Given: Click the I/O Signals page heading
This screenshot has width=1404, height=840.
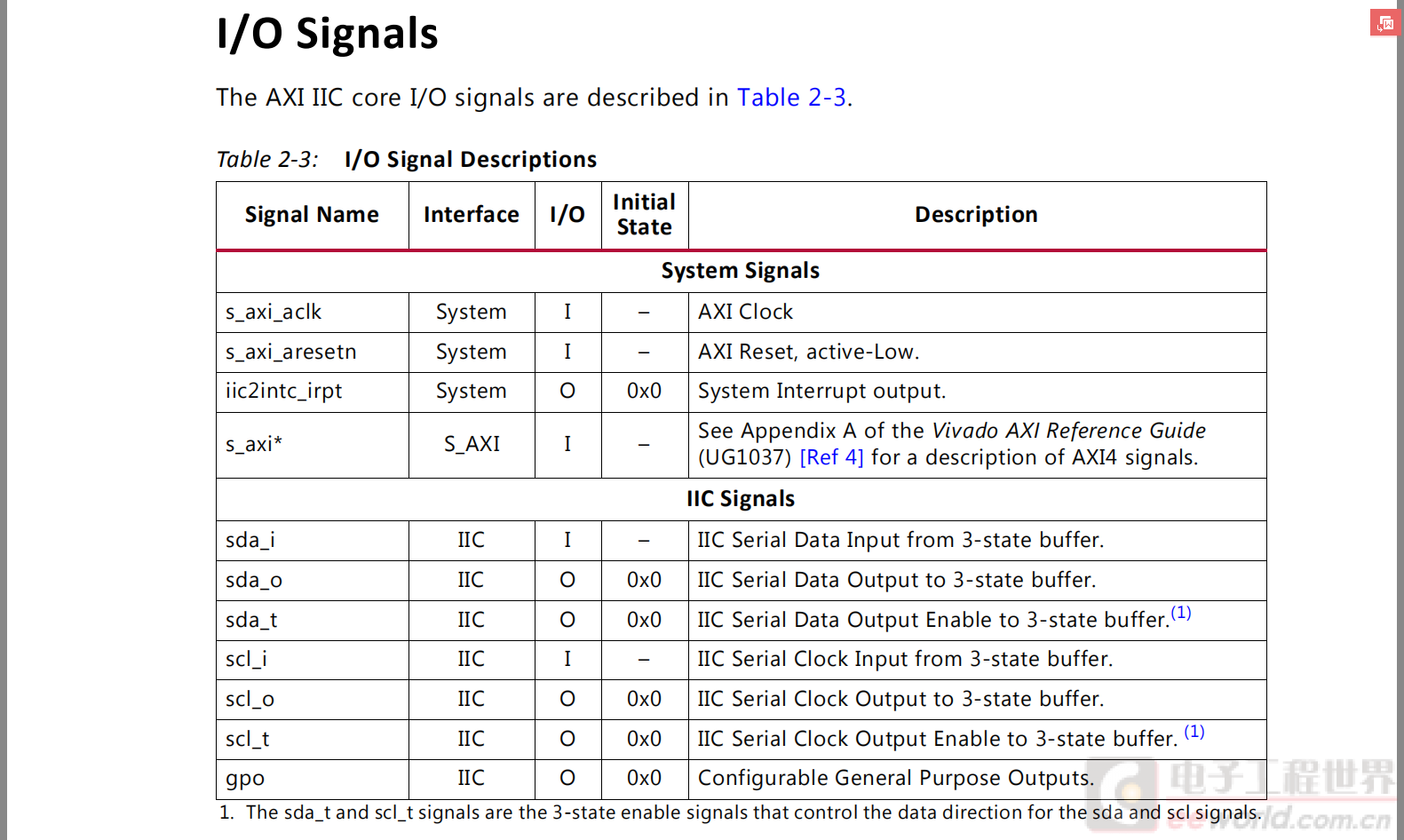Looking at the screenshot, I should [328, 34].
